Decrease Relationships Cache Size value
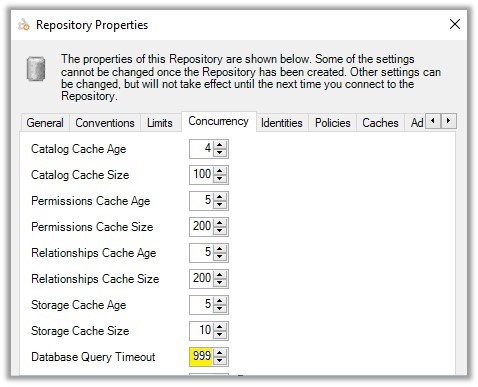This screenshot has width=478, height=387. [x=219, y=283]
